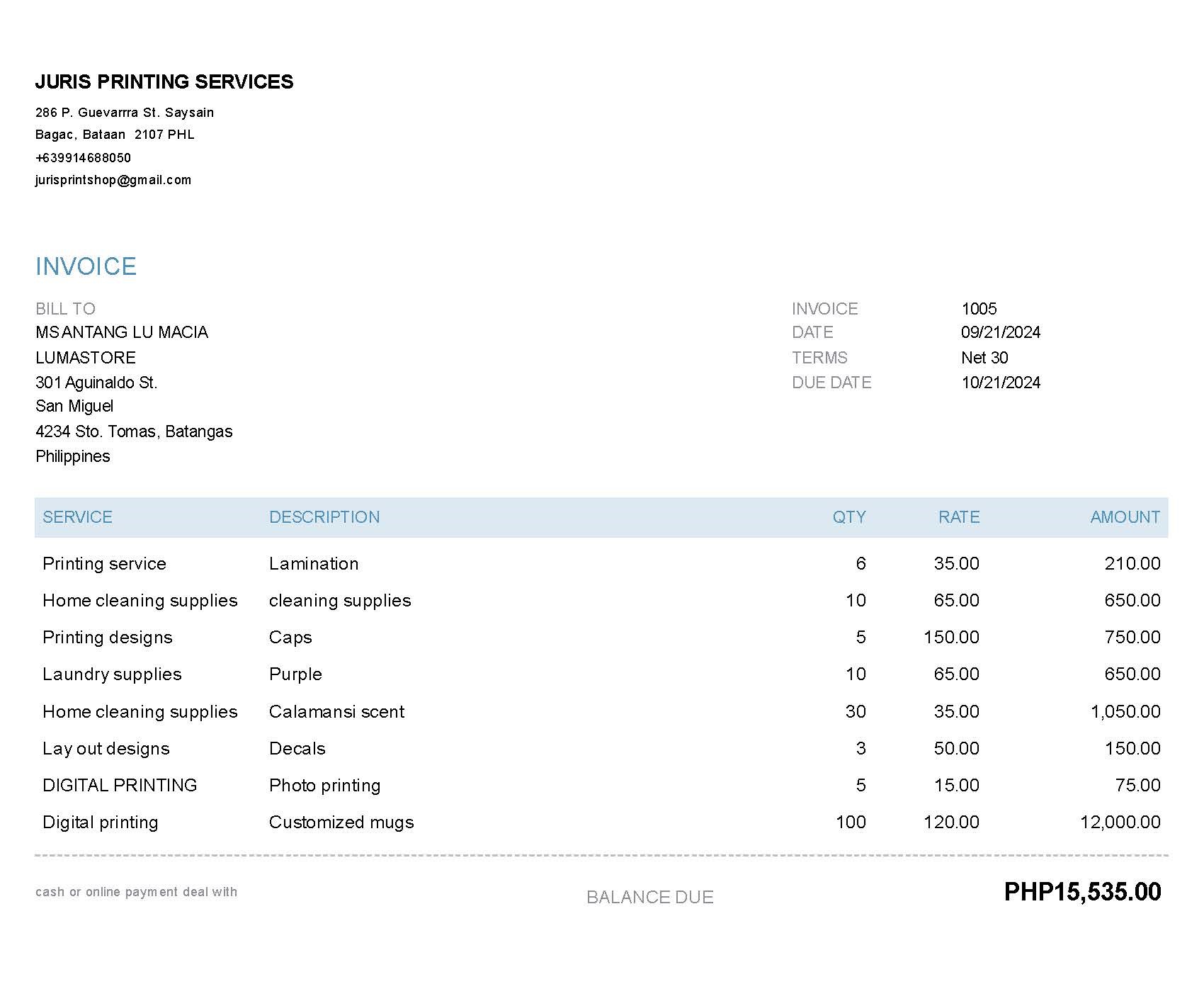Click the invoice date 09/21/2024
The height and width of the screenshot is (989, 1204).
pos(1000,332)
